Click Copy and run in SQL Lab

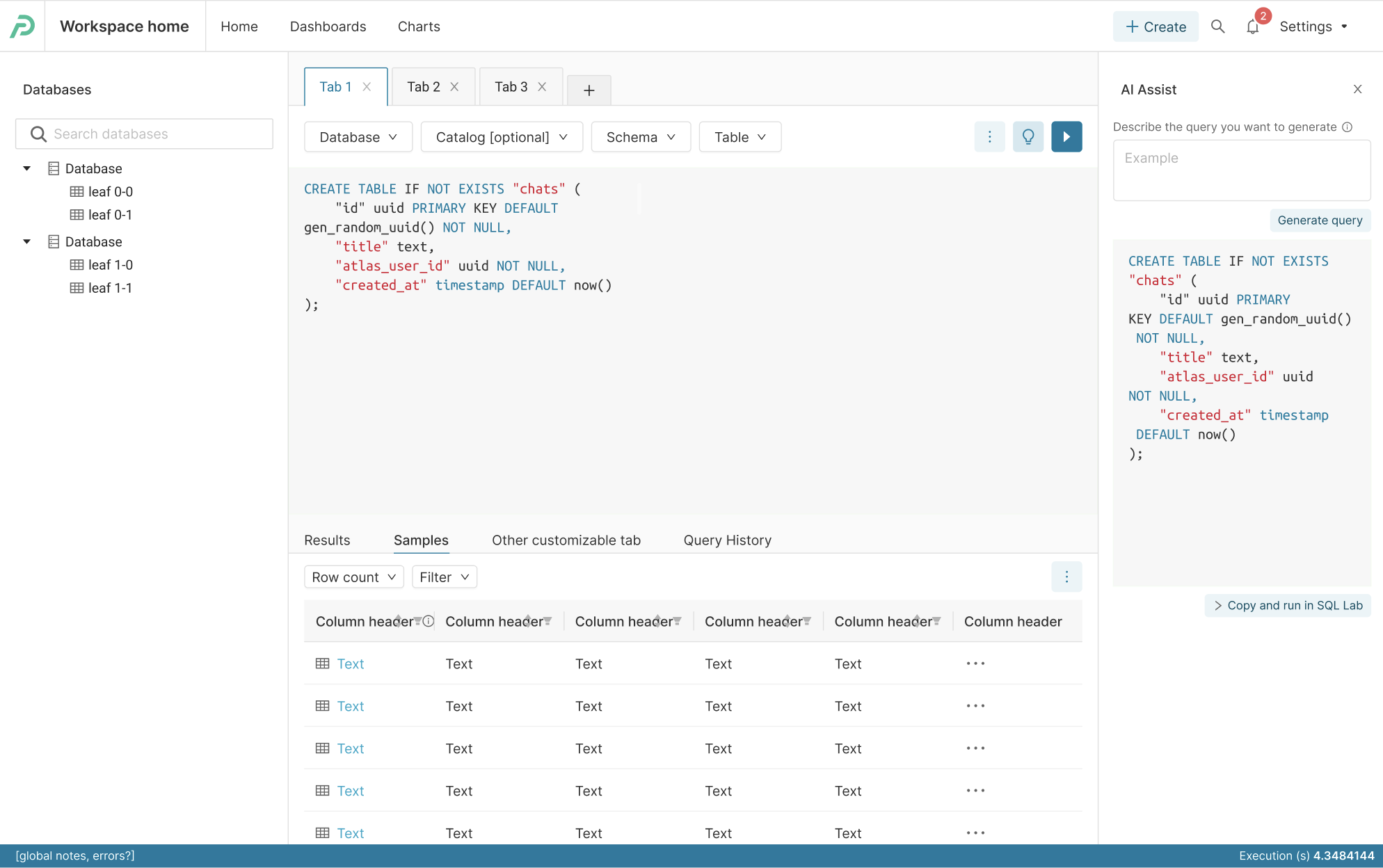(x=1288, y=605)
